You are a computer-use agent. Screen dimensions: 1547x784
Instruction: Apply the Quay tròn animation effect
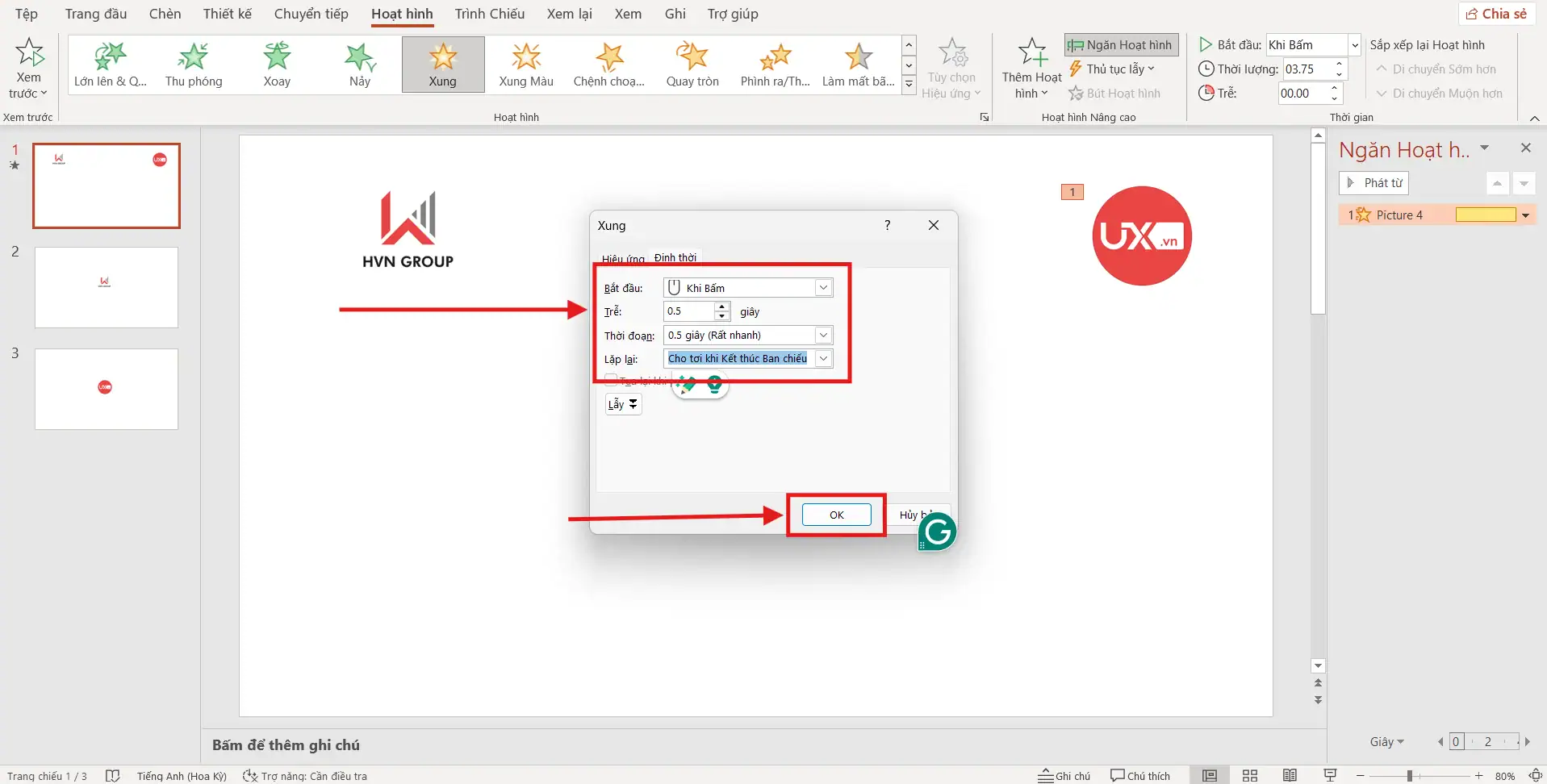point(692,65)
